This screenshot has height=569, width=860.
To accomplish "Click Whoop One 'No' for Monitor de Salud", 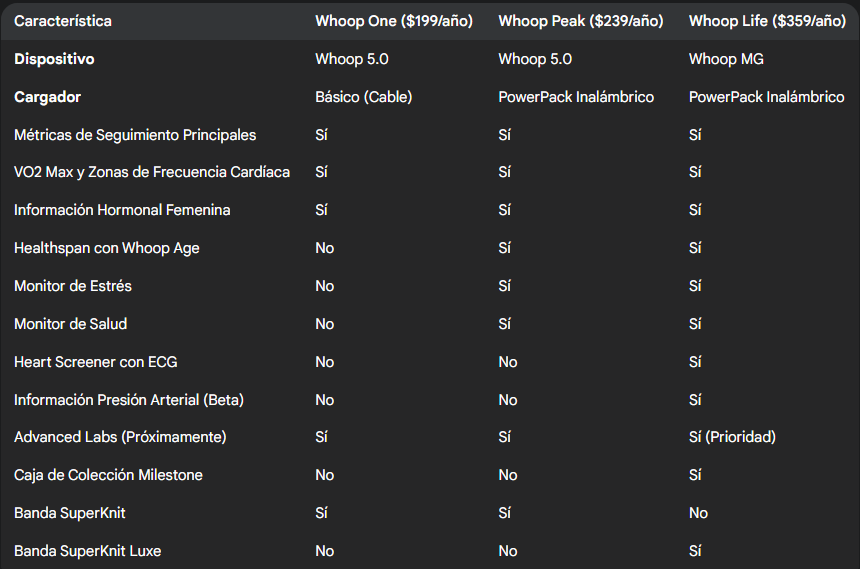I will (325, 324).
